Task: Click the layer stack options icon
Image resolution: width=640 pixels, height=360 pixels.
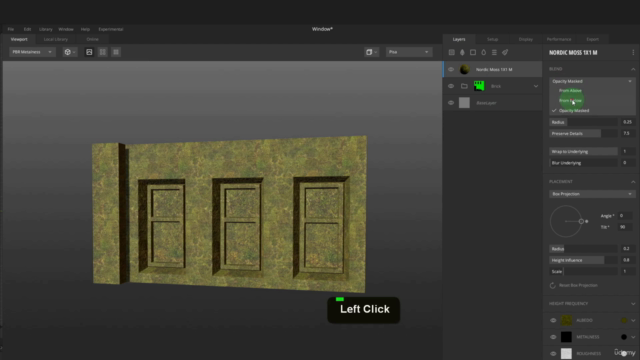Action: tap(494, 52)
